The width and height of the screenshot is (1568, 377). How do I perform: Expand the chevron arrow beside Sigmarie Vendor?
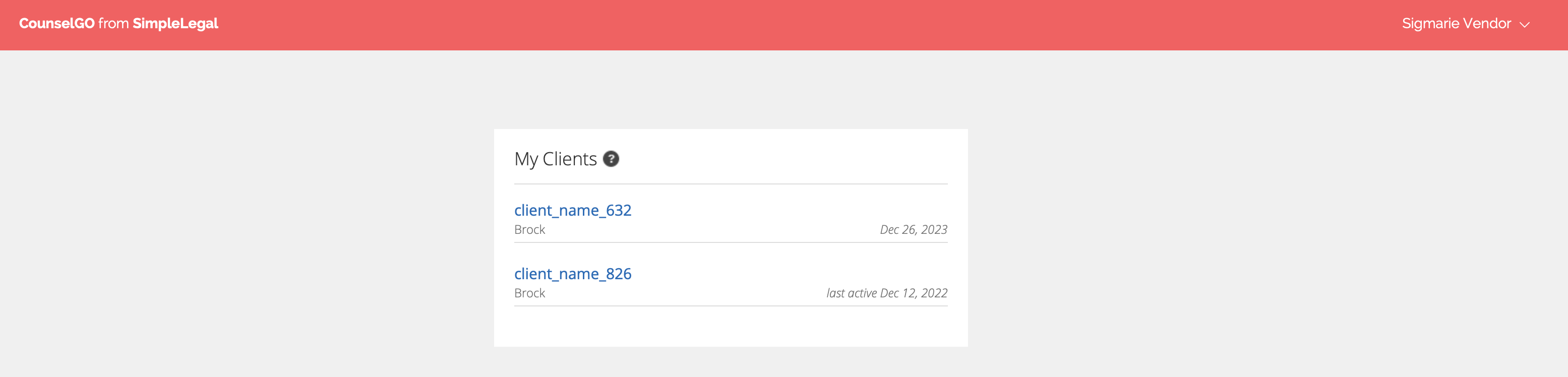[1525, 25]
